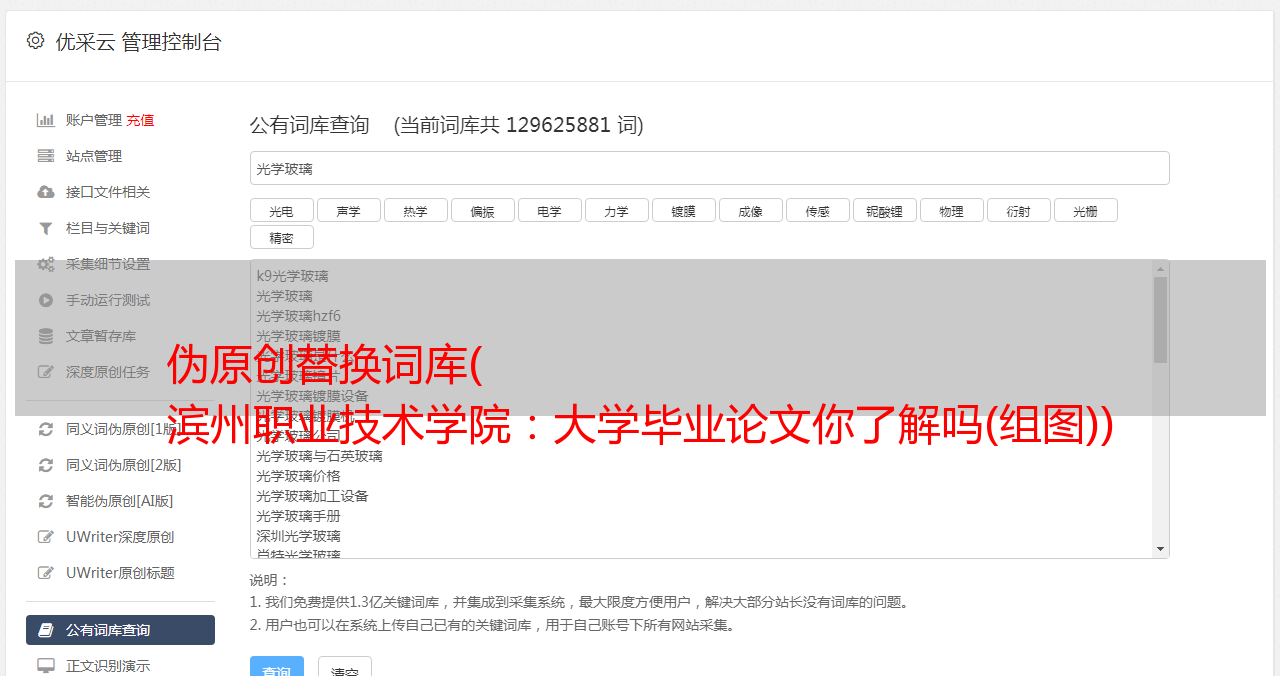Click the book icon for 公有词库查询
1280x676 pixels.
point(46,630)
